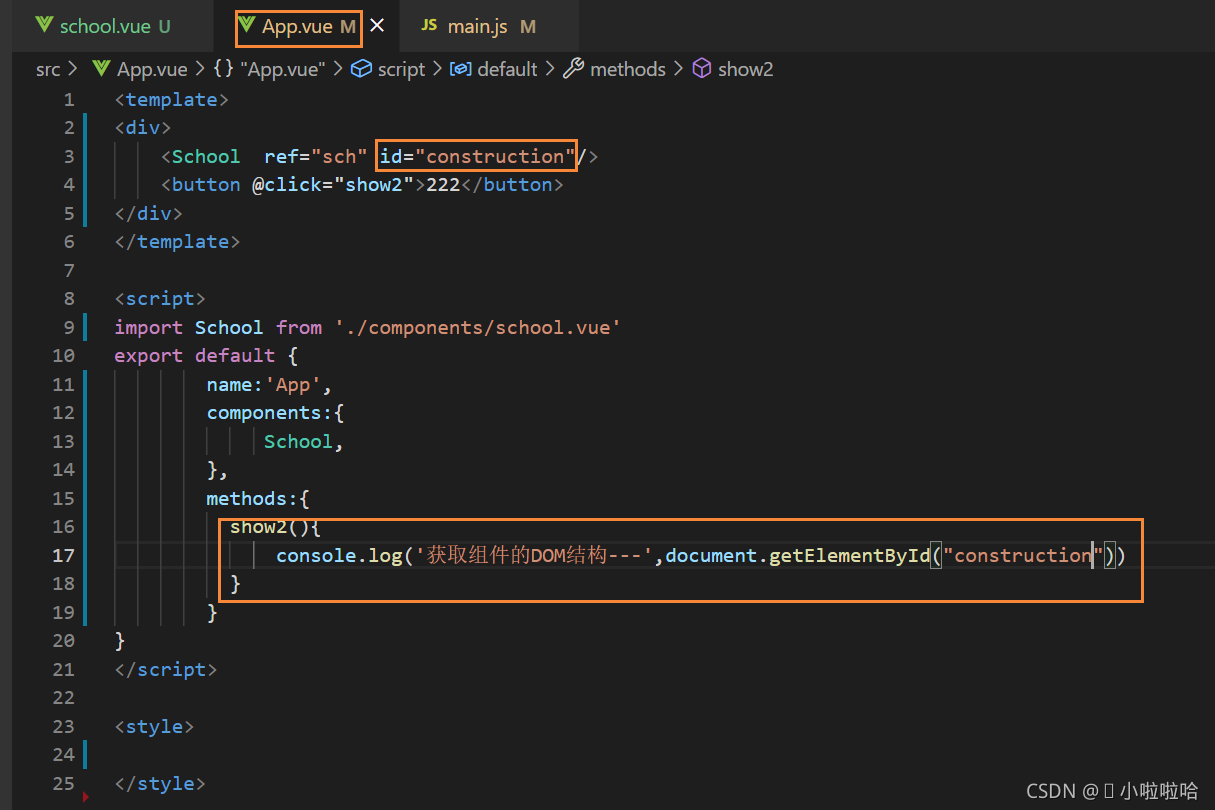
Task: Click the cube icon before script breadcrumb
Action: 361,69
